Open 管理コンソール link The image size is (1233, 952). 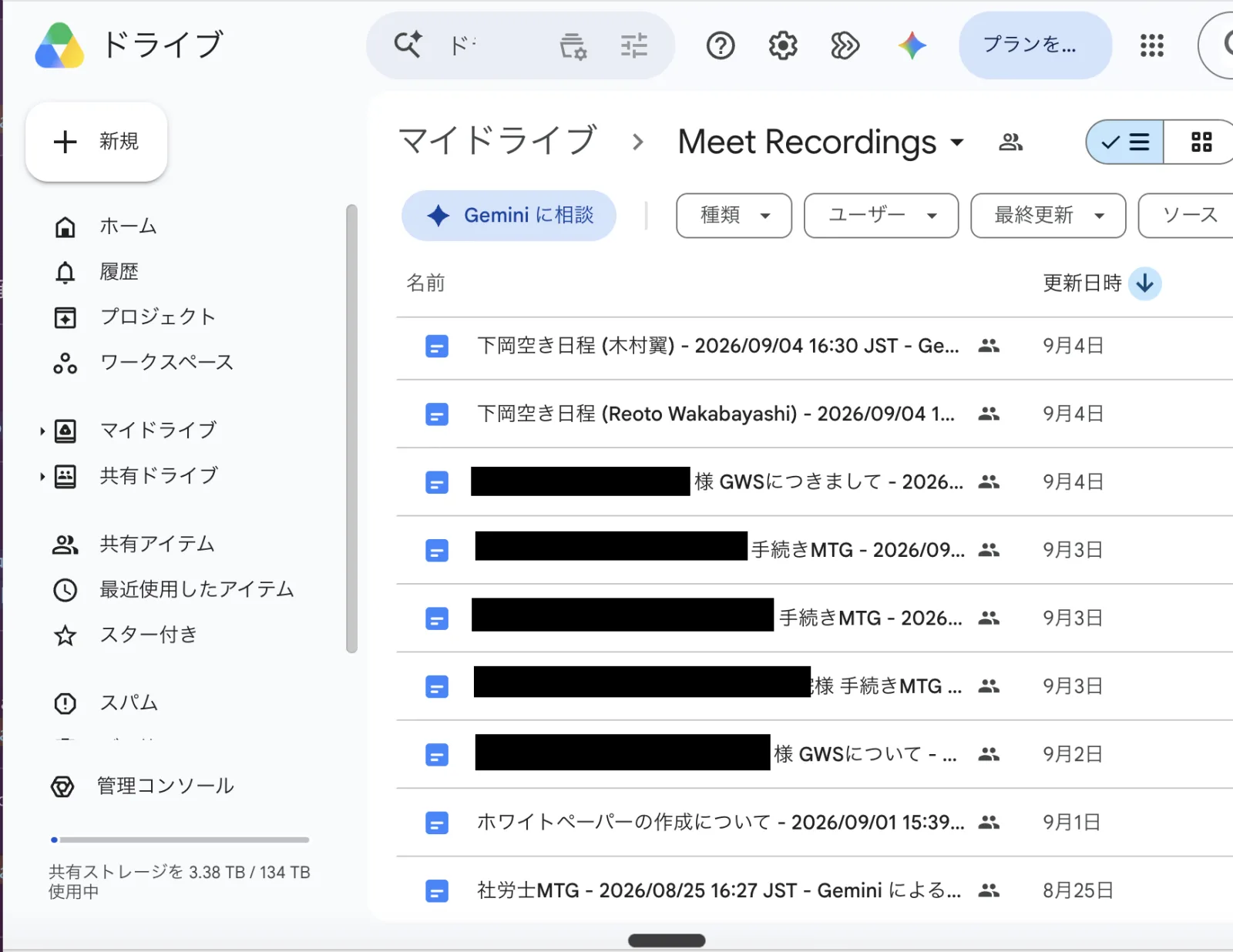click(x=165, y=786)
